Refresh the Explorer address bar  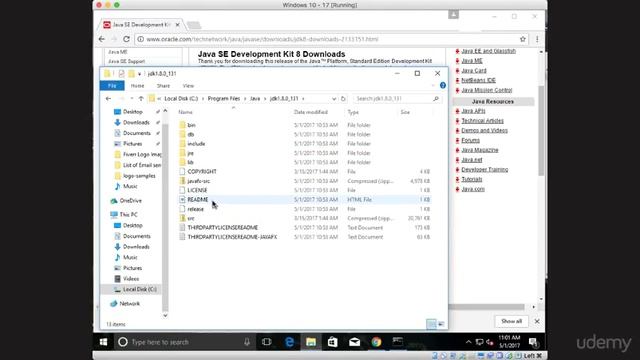pos(343,99)
